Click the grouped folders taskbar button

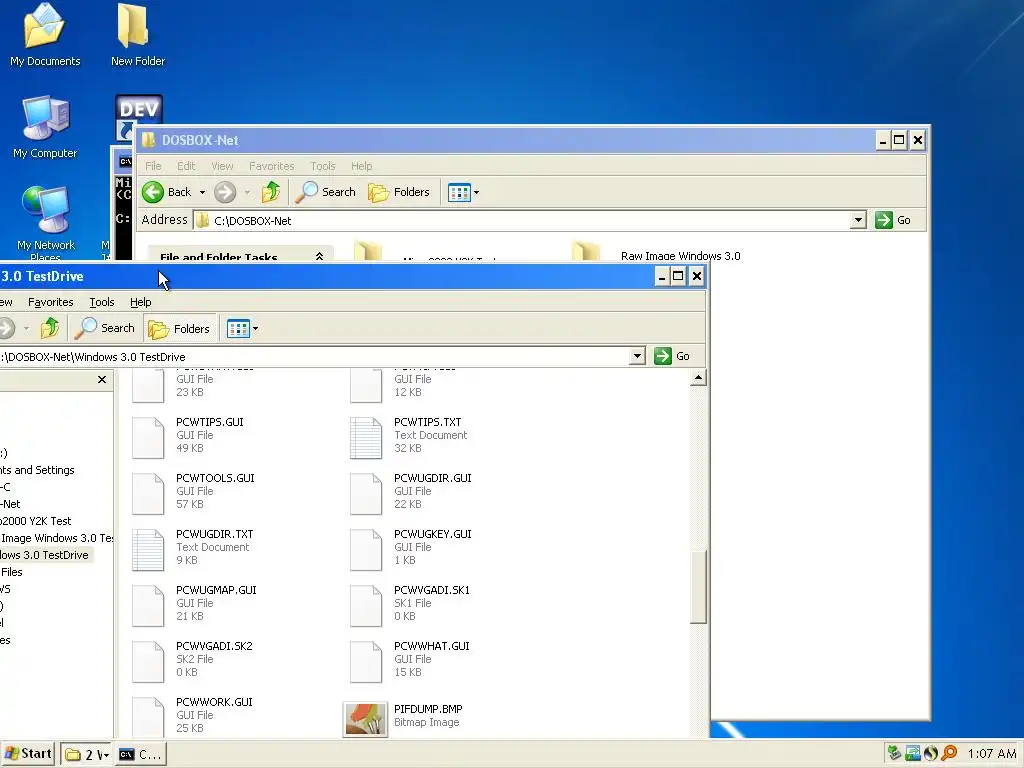[x=86, y=754]
